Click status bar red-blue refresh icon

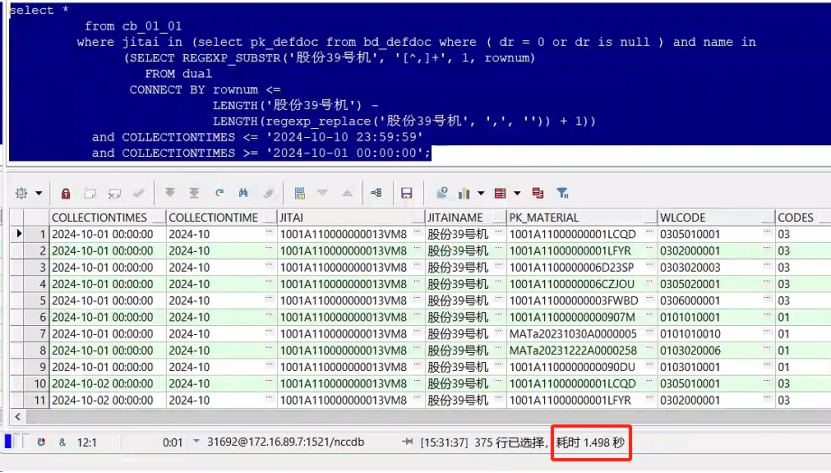tap(41, 442)
